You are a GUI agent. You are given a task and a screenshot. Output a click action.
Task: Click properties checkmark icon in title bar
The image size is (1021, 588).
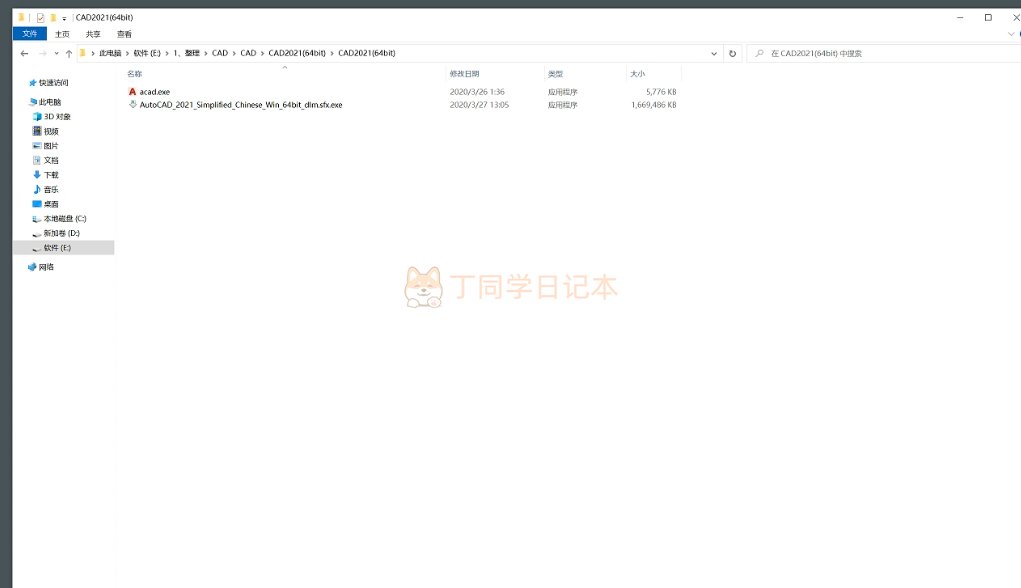pyautogui.click(x=40, y=18)
